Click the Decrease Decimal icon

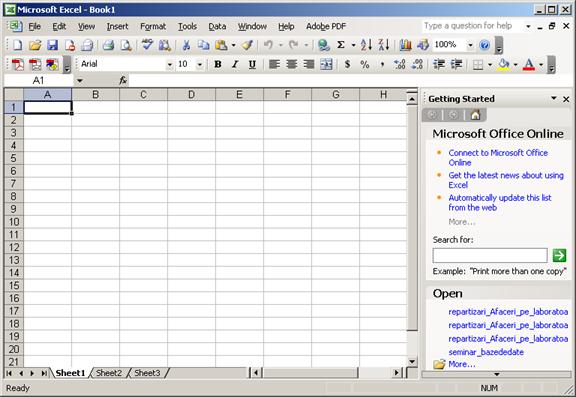coord(417,64)
